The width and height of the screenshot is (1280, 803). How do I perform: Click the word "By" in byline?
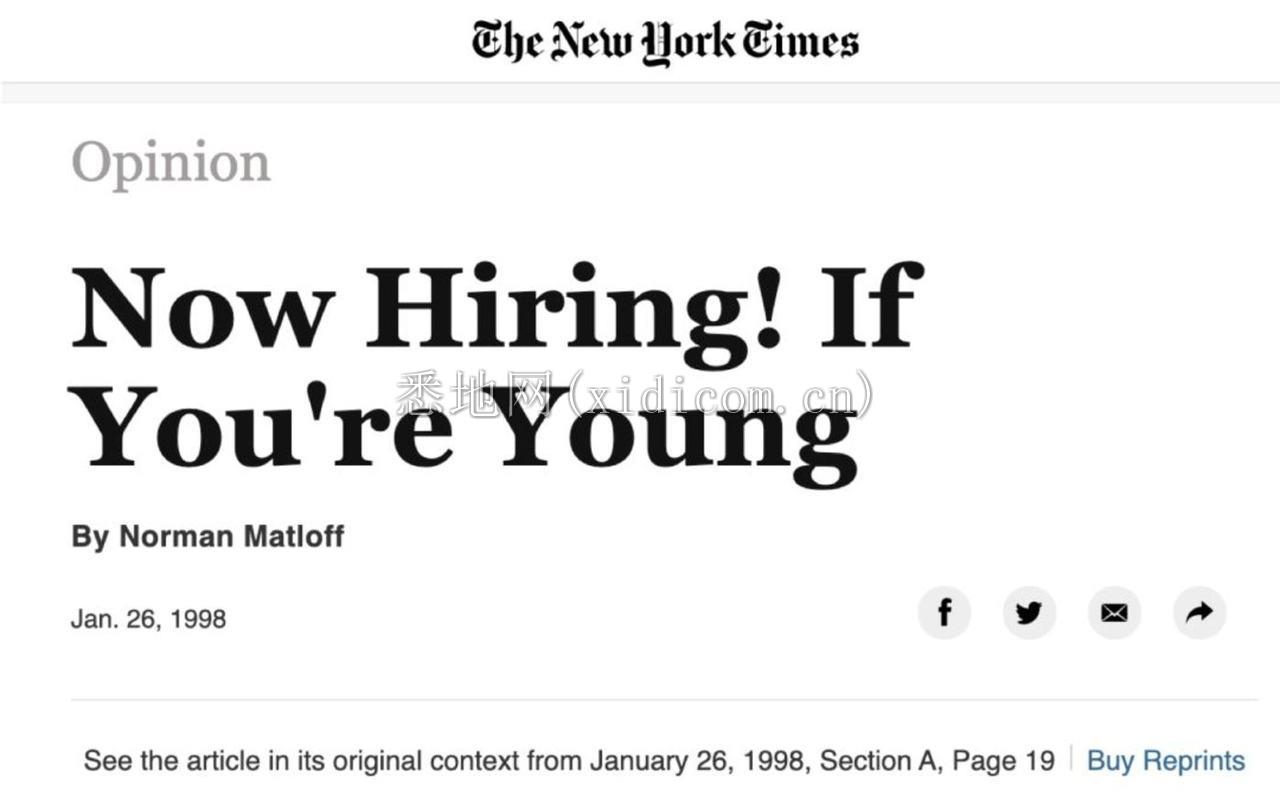pos(90,537)
